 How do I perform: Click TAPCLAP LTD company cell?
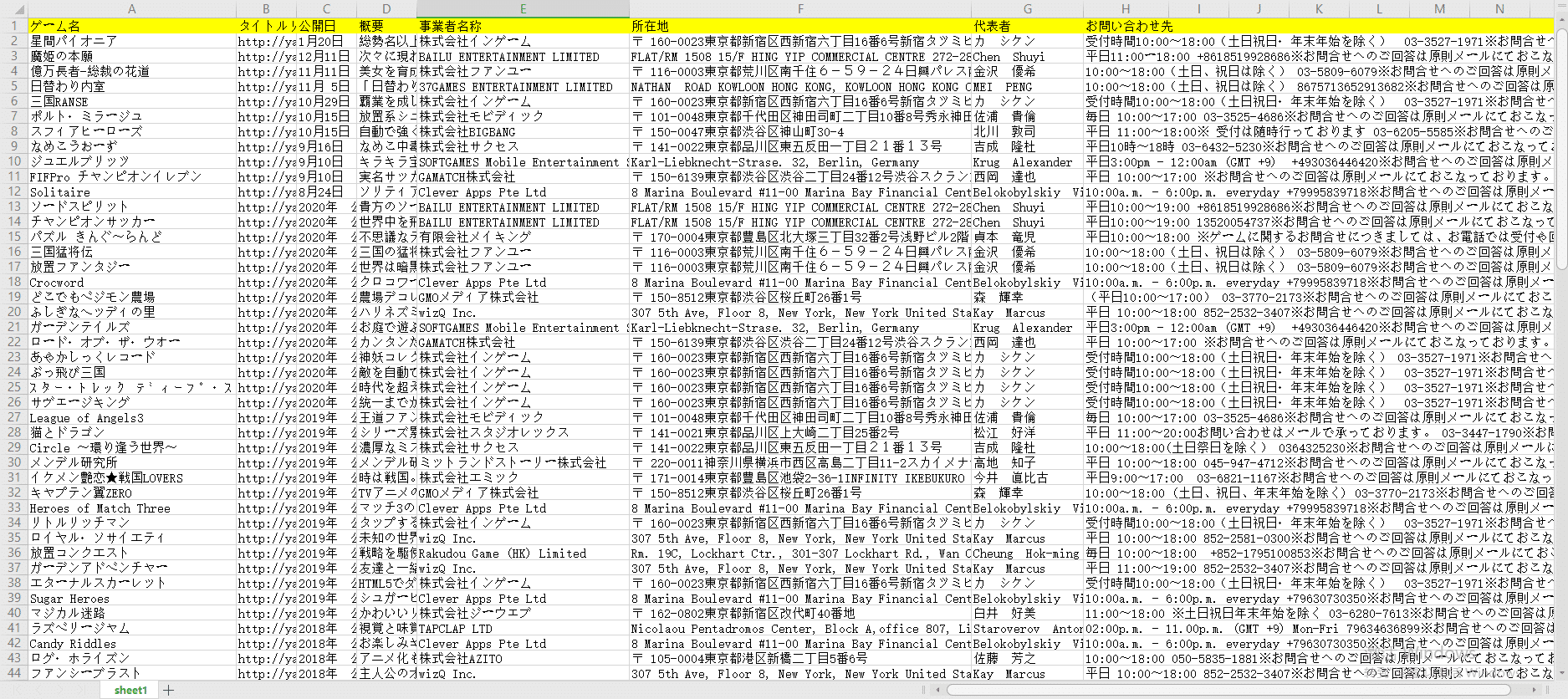pos(523,628)
